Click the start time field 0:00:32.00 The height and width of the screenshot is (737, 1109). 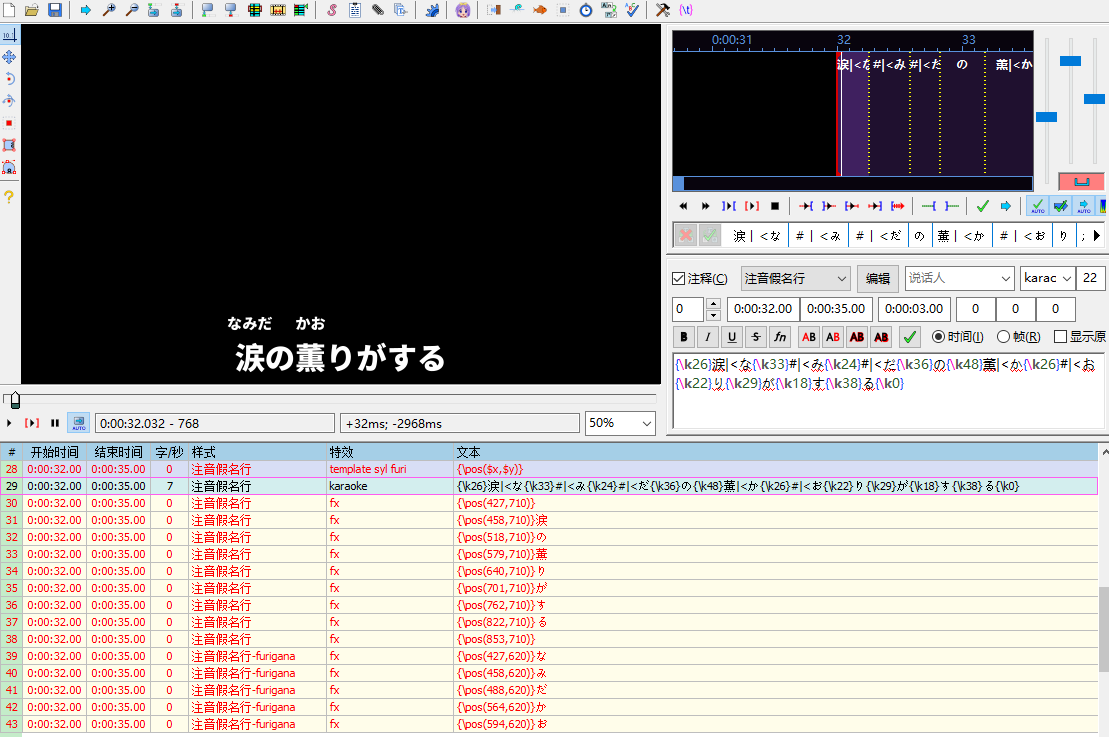pyautogui.click(x=761, y=309)
